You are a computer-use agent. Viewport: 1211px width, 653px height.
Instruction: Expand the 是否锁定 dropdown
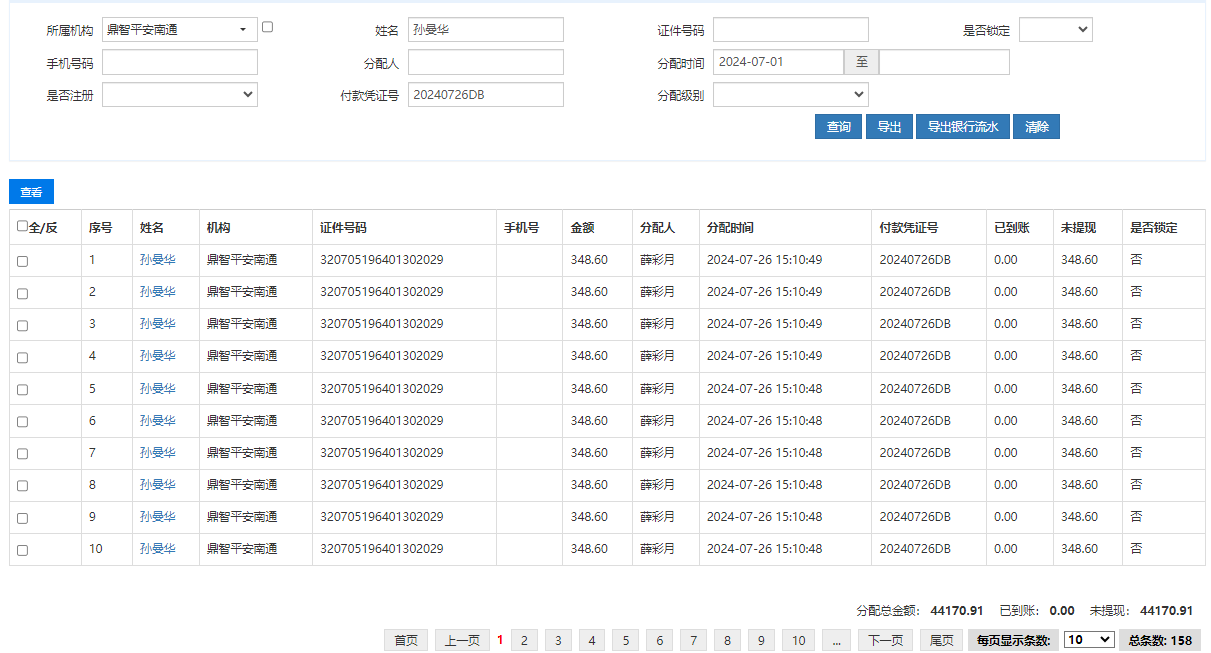pyautogui.click(x=1055, y=30)
